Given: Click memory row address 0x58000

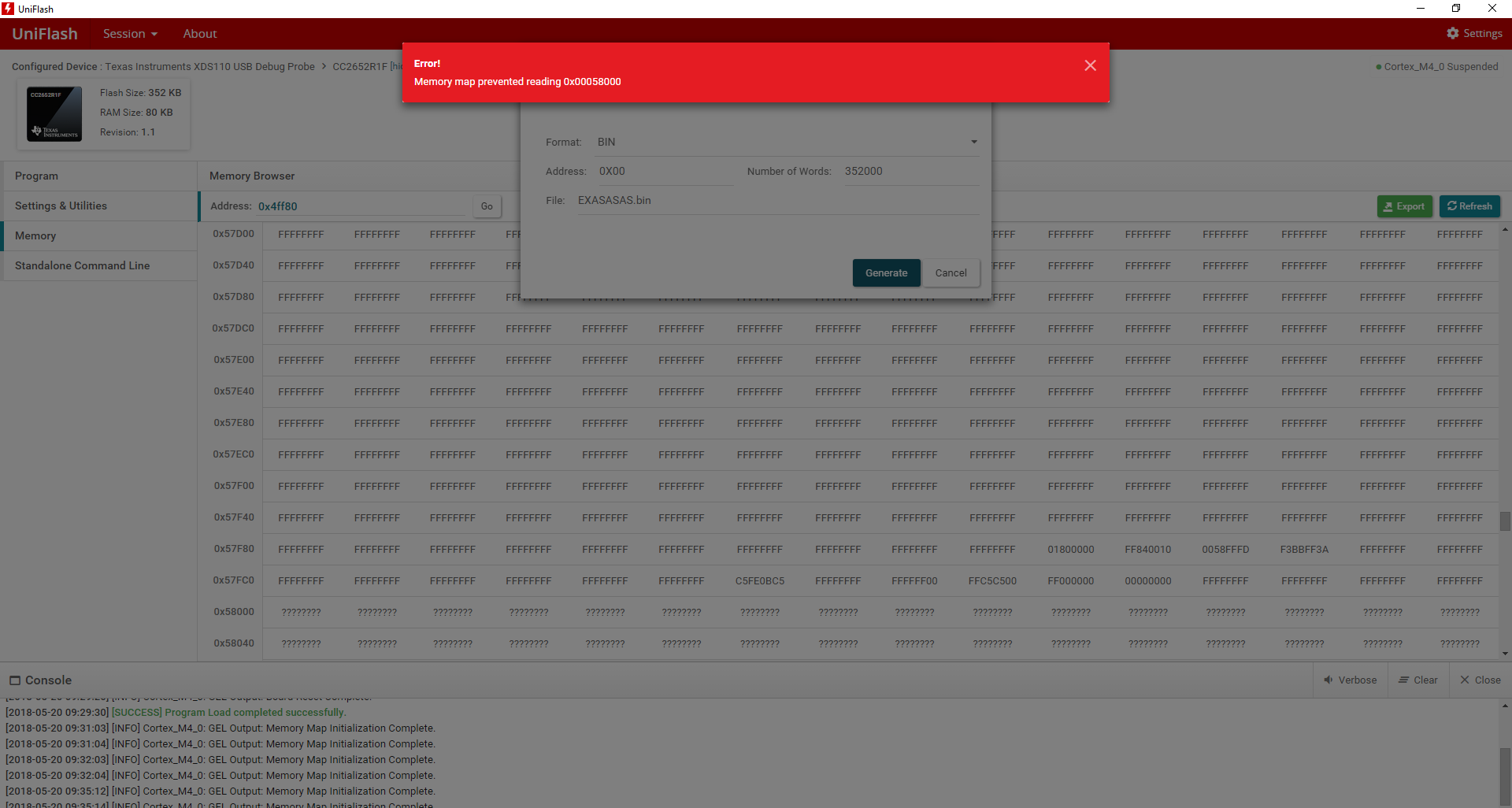Looking at the screenshot, I should [x=233, y=612].
